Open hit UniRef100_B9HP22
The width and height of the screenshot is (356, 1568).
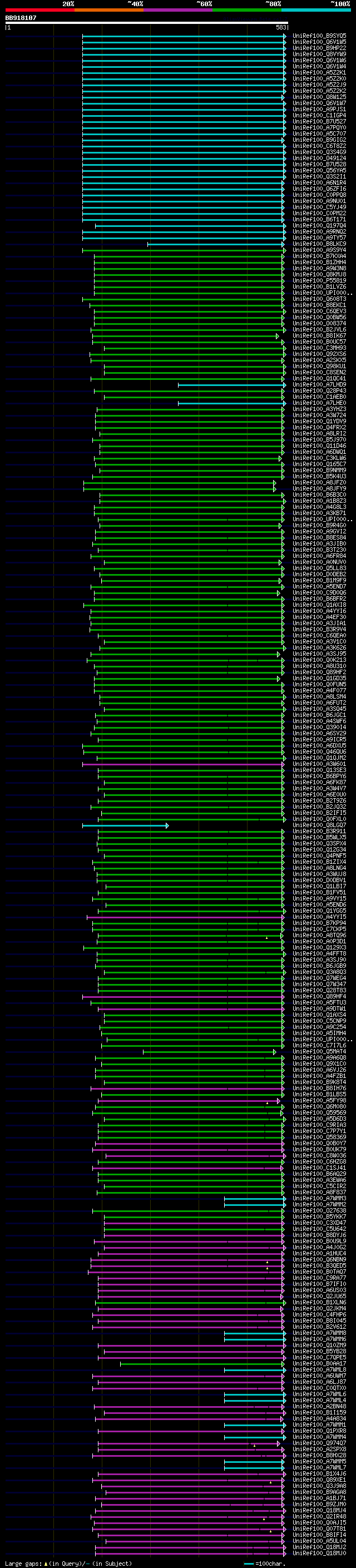(319, 48)
